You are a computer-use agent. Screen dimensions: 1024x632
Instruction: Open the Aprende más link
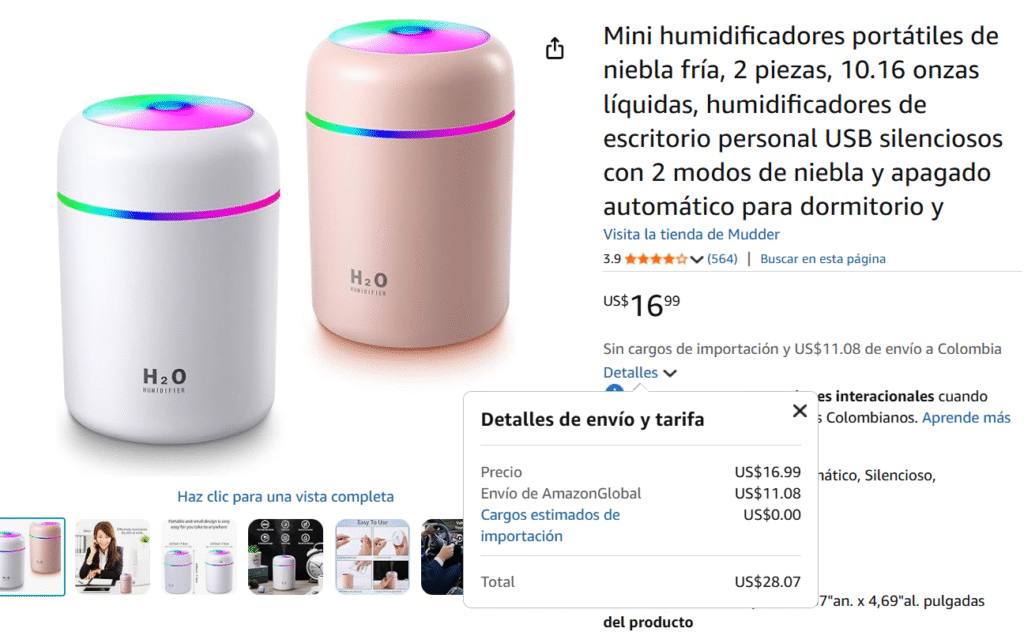click(966, 417)
